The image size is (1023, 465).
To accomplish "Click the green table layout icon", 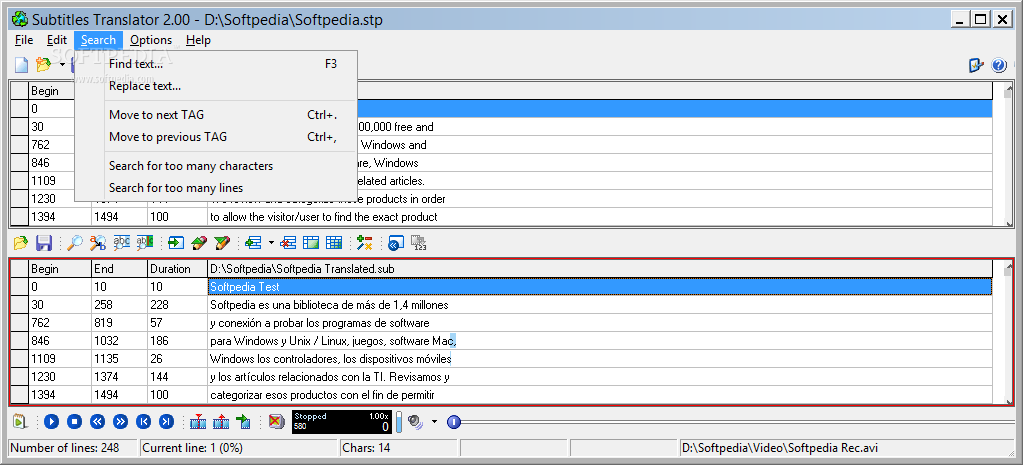I will pos(311,243).
